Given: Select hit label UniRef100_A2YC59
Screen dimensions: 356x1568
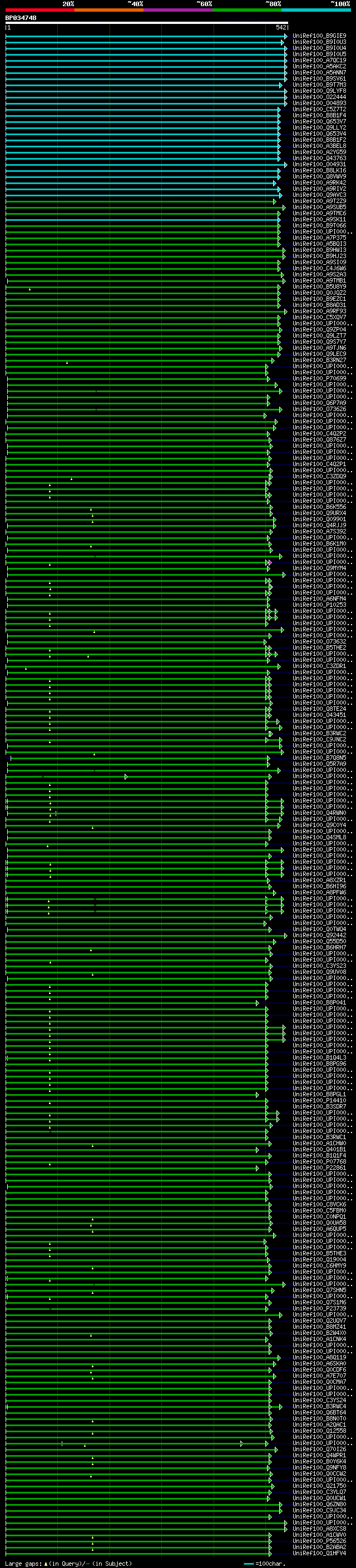Looking at the screenshot, I should (x=319, y=152).
